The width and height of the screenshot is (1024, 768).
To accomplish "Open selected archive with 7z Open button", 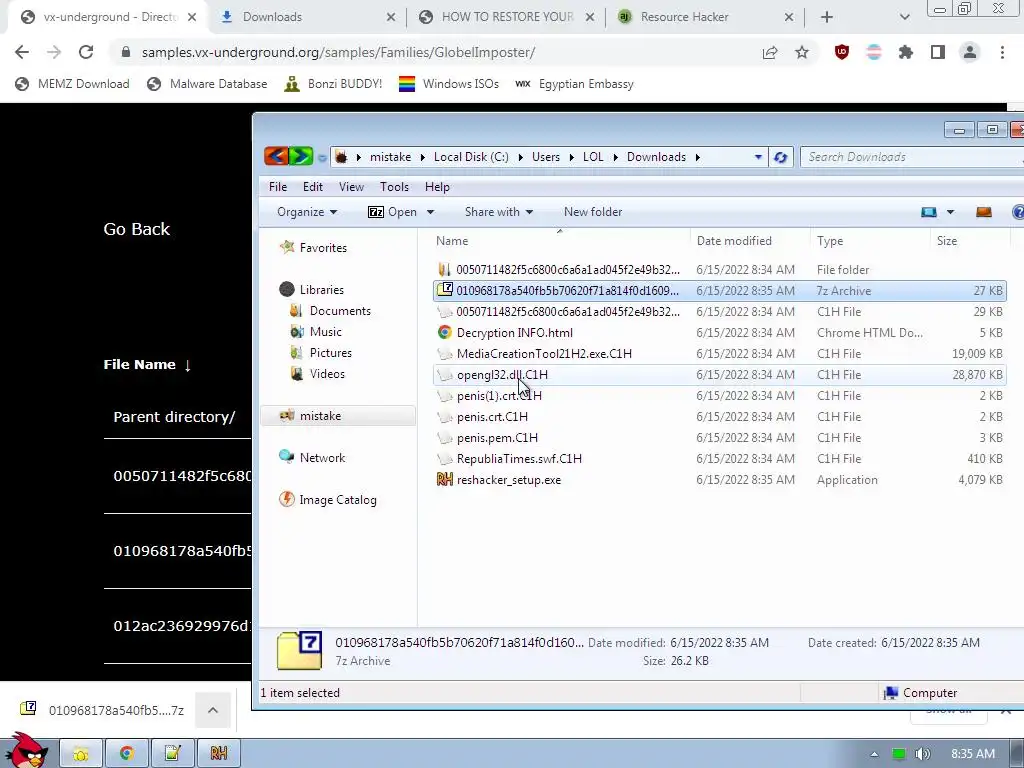I will coord(392,212).
